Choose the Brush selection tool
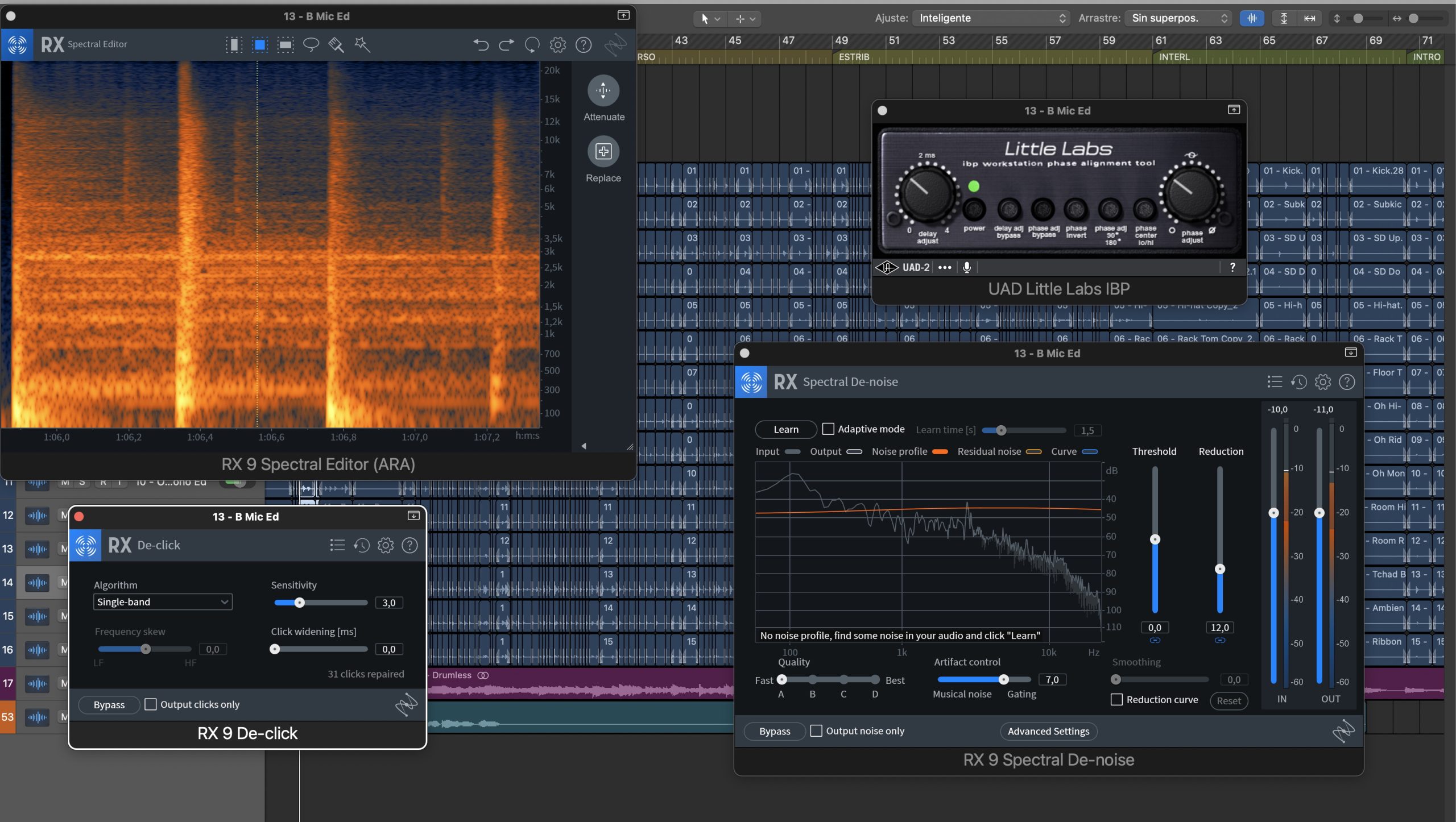 (336, 44)
